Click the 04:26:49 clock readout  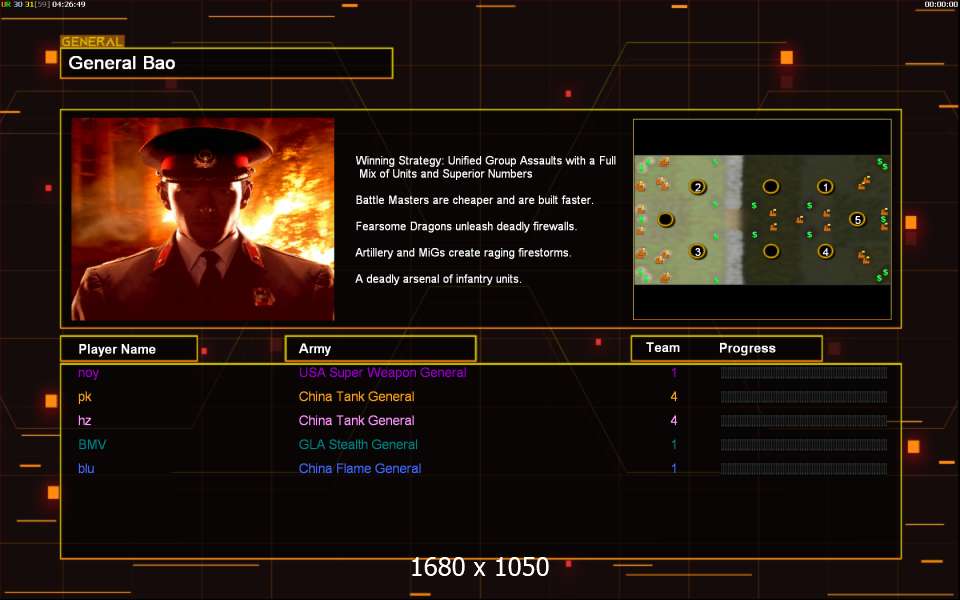69,4
